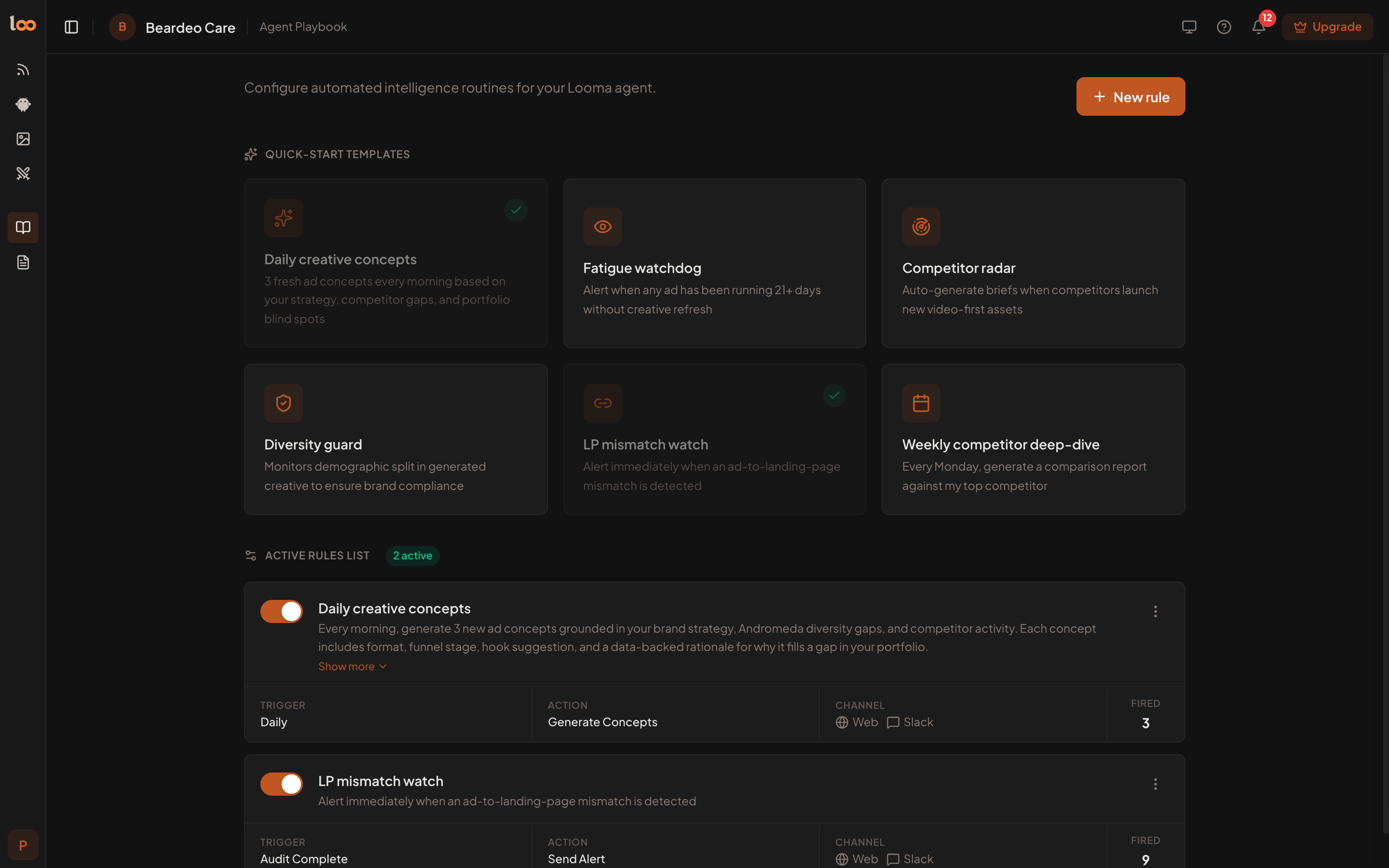
Task: Disable the Daily creative concepts rule toggle
Action: click(x=281, y=611)
